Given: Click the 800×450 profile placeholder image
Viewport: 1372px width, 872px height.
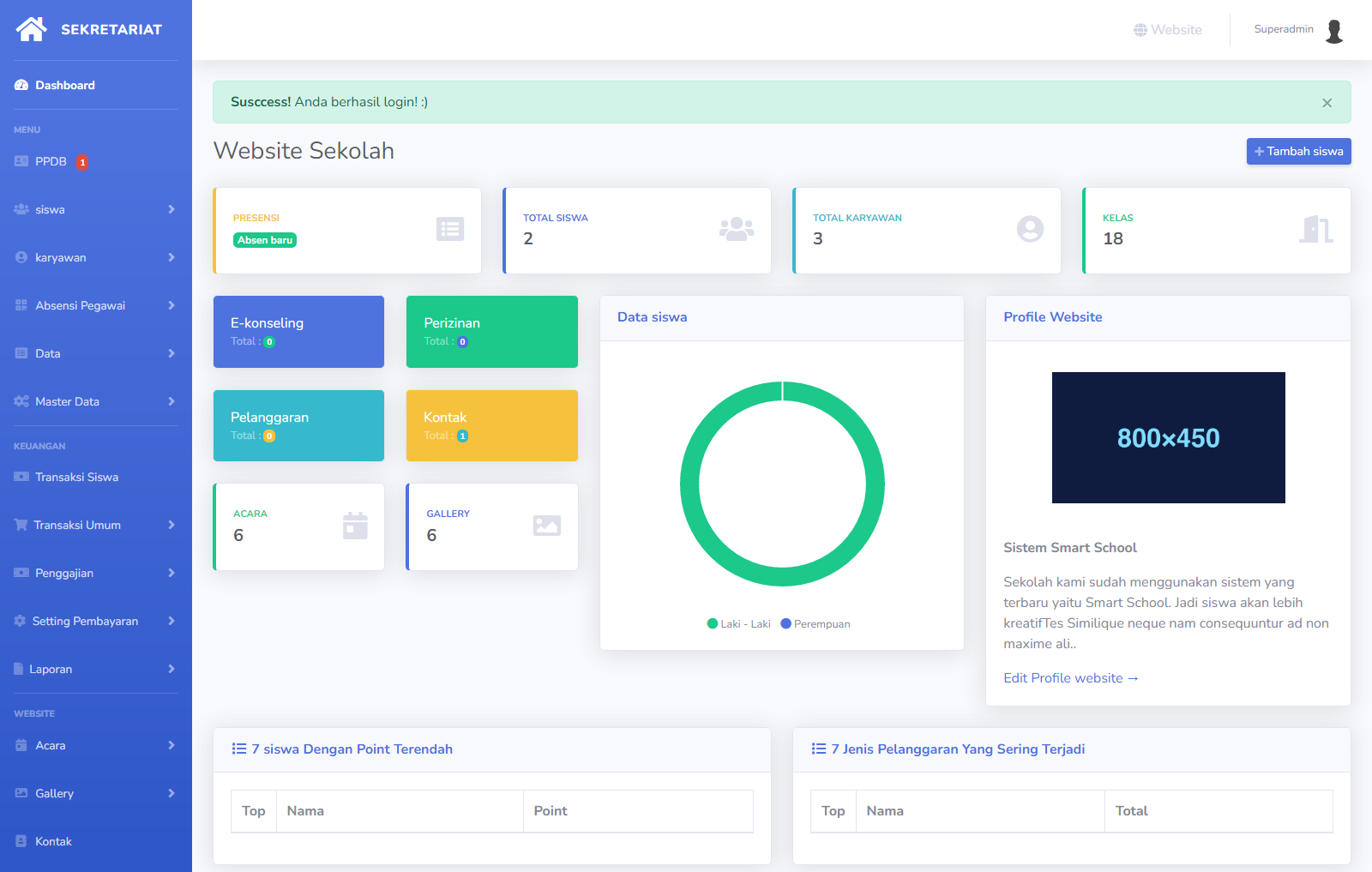Looking at the screenshot, I should [x=1168, y=437].
